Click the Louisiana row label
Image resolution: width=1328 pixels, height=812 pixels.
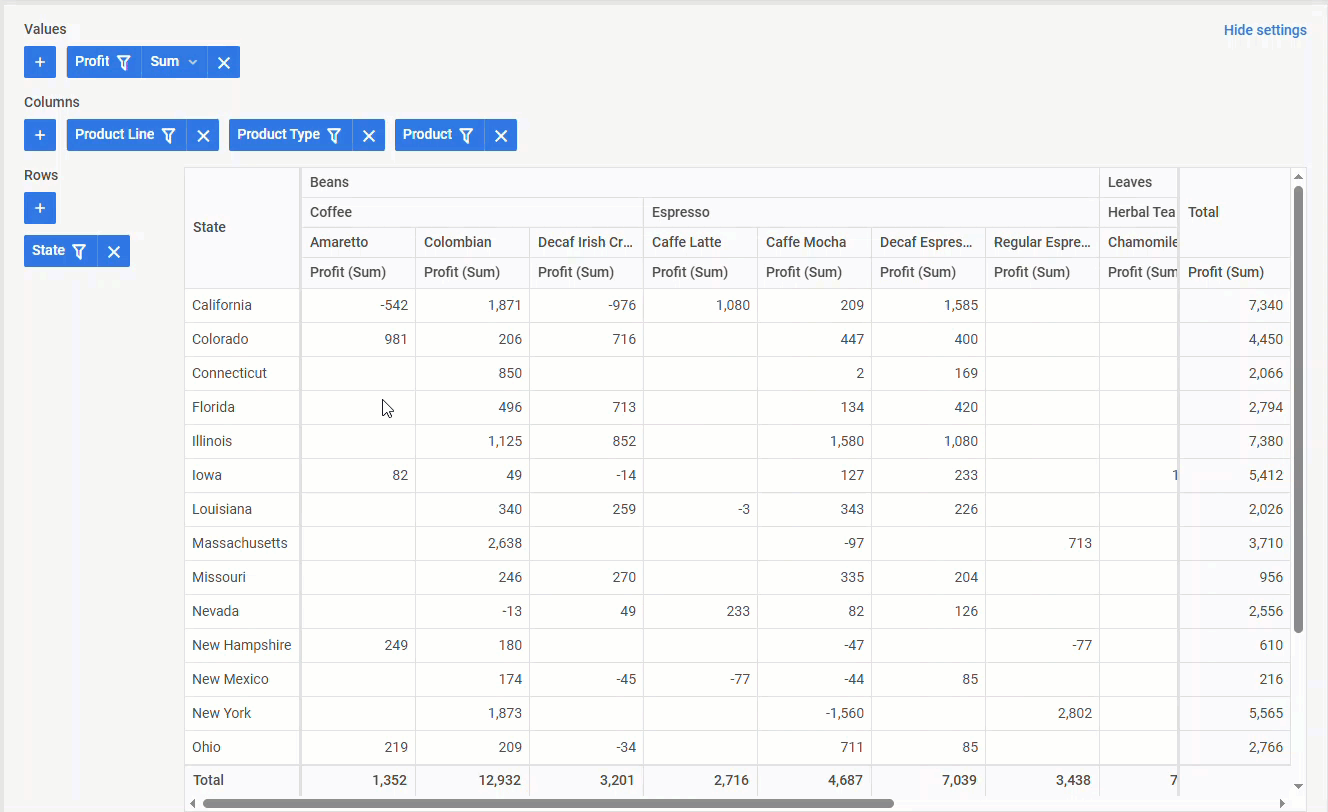pyautogui.click(x=242, y=510)
